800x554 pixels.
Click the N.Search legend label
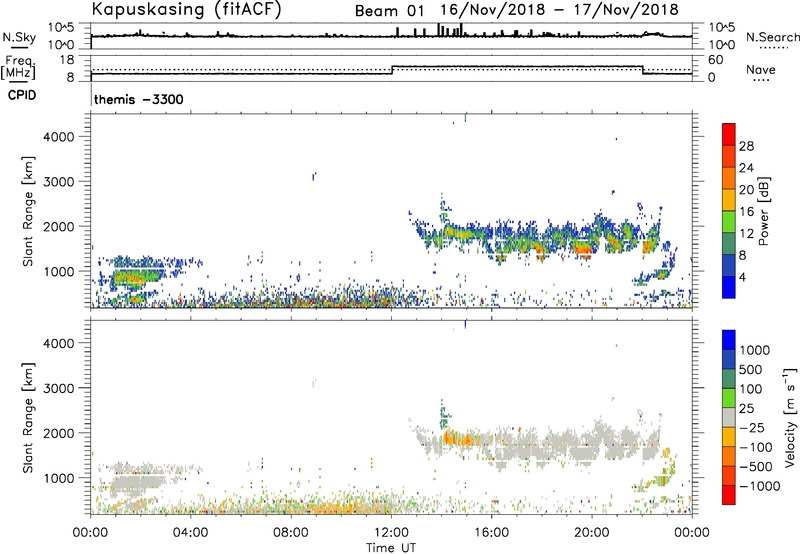click(x=772, y=37)
